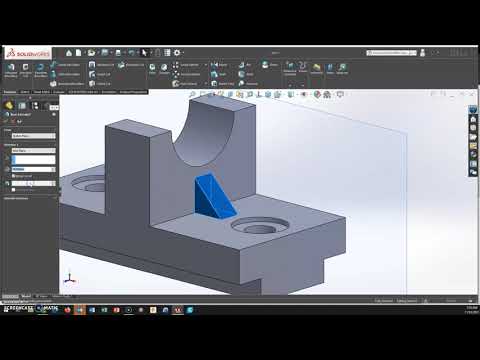The width and height of the screenshot is (480, 360).
Task: Open Design Library icon in task pane
Action: coord(473,128)
